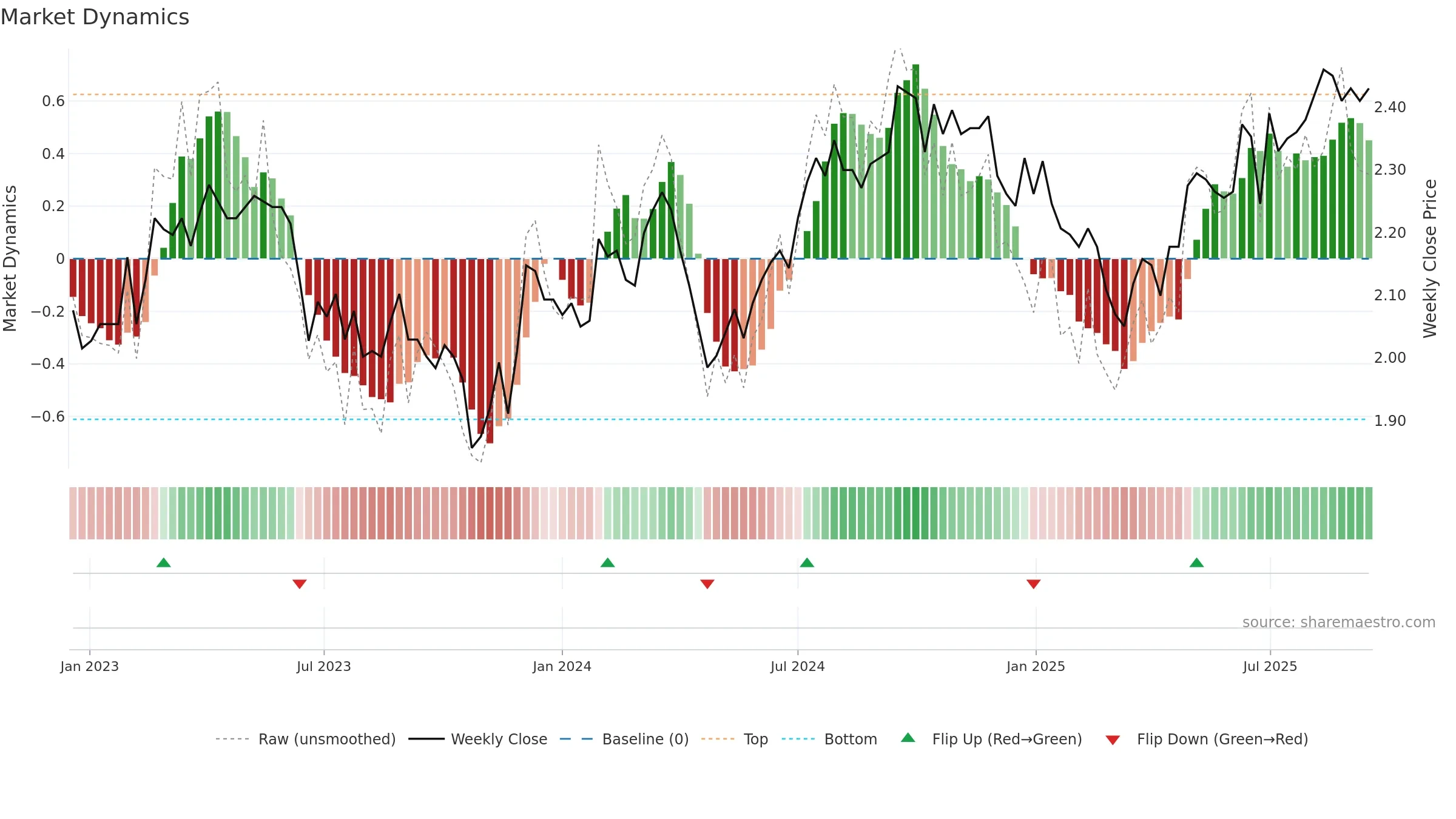This screenshot has height=819, width=1456.
Task: Click the Flip Down marker just before Jan 2025
Action: click(x=1034, y=584)
